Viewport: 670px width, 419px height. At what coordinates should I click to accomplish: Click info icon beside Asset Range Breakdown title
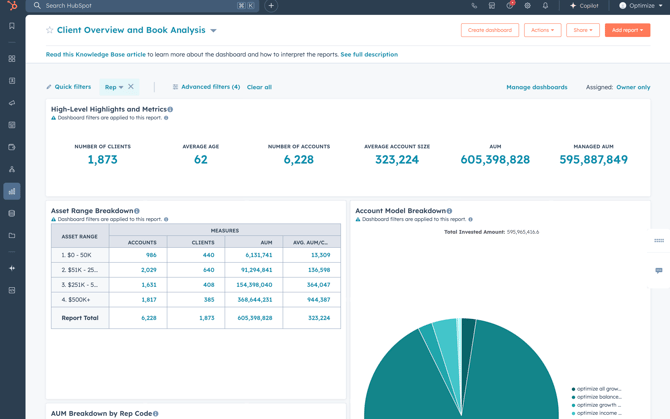137,211
